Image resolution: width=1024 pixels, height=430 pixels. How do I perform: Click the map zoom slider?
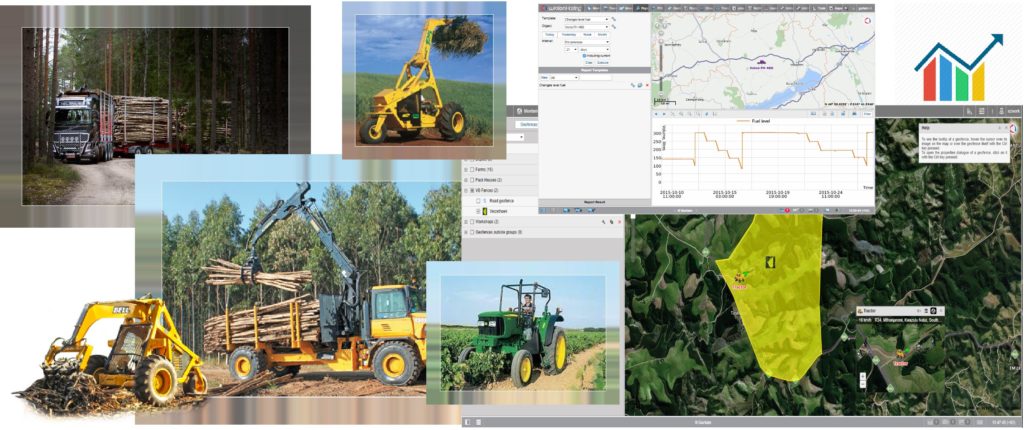660,65
